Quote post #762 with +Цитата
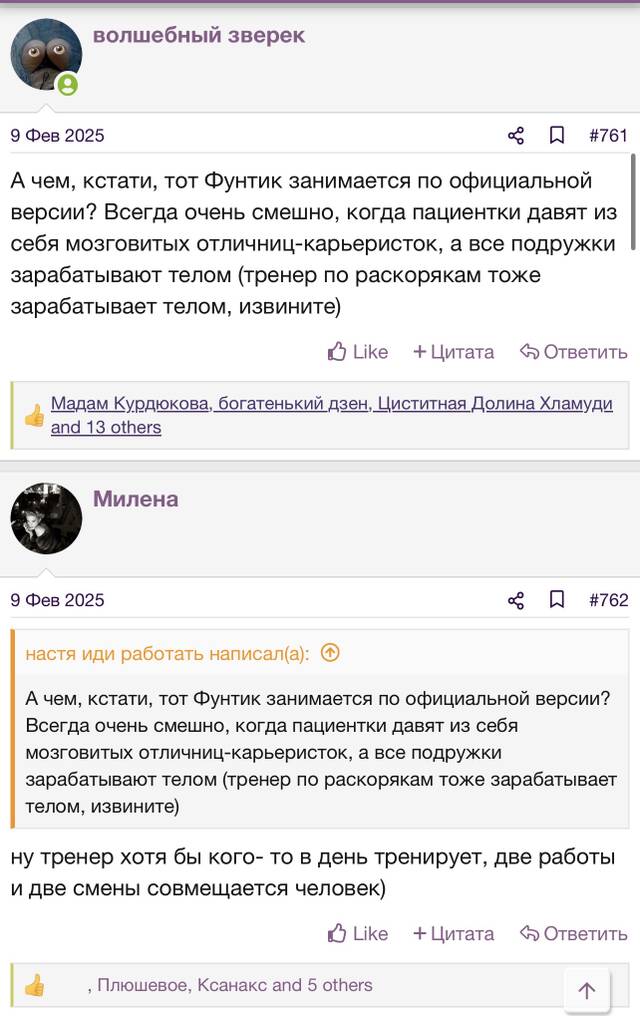640x1016 pixels. tap(453, 934)
